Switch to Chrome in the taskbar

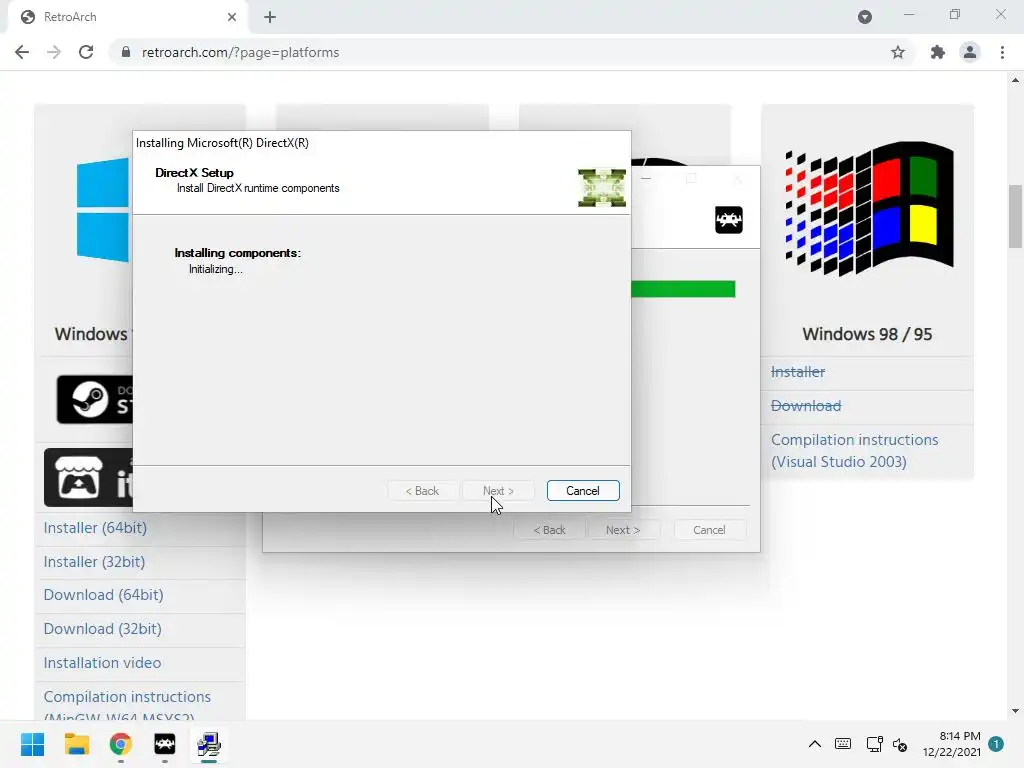pos(120,744)
